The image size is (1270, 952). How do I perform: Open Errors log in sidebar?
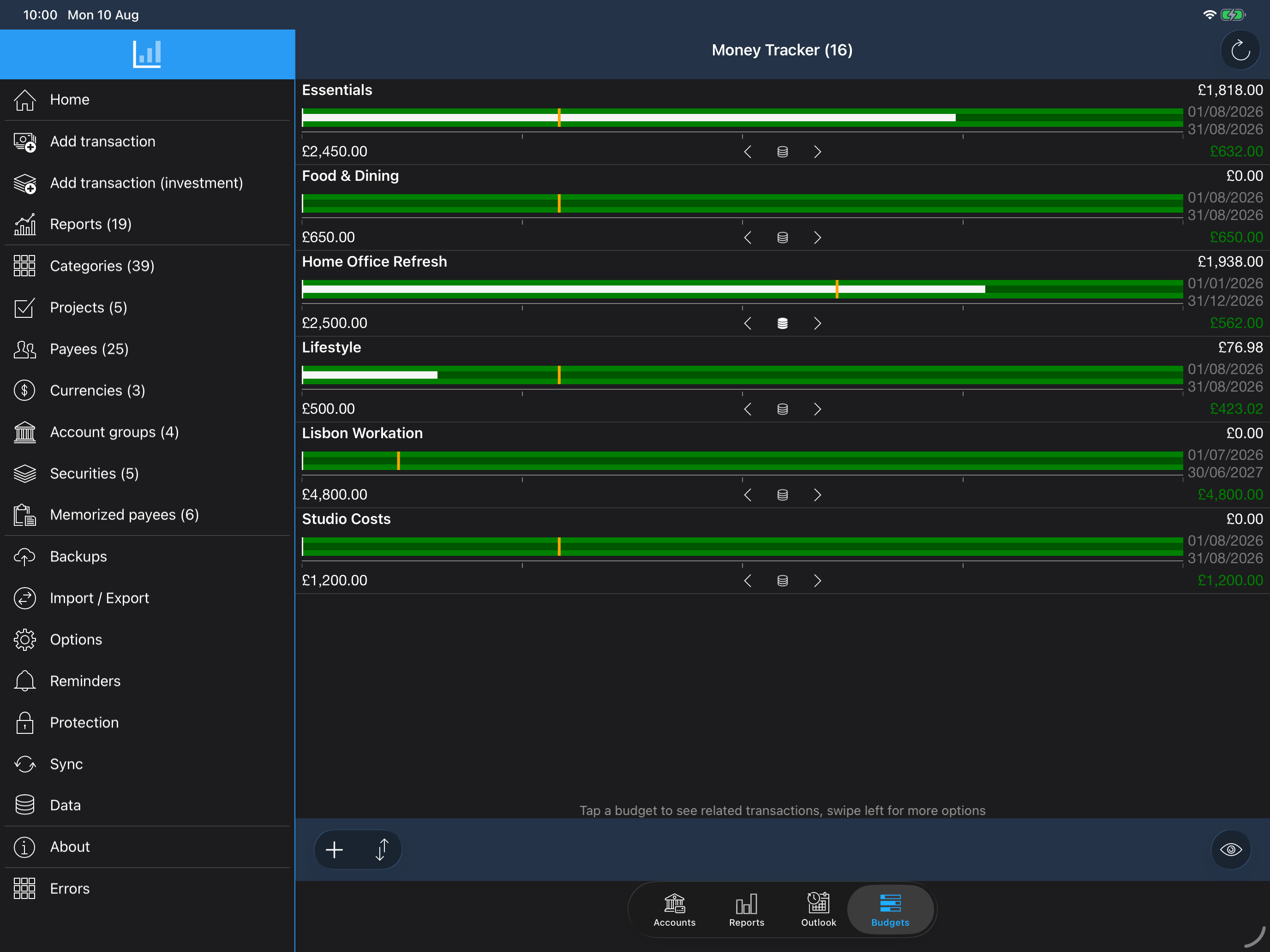coord(147,888)
